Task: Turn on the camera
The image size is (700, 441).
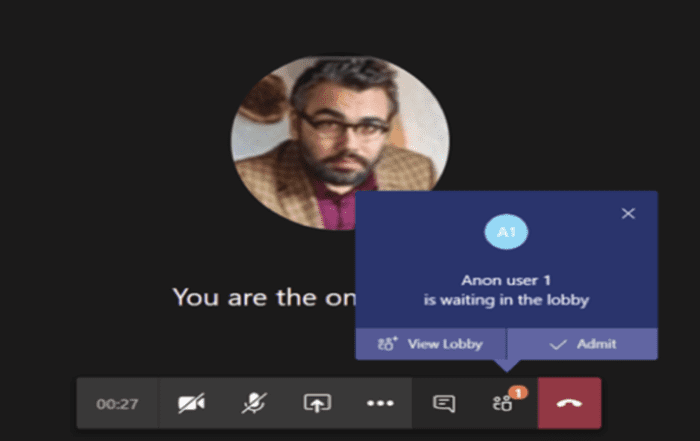Action: (191, 404)
